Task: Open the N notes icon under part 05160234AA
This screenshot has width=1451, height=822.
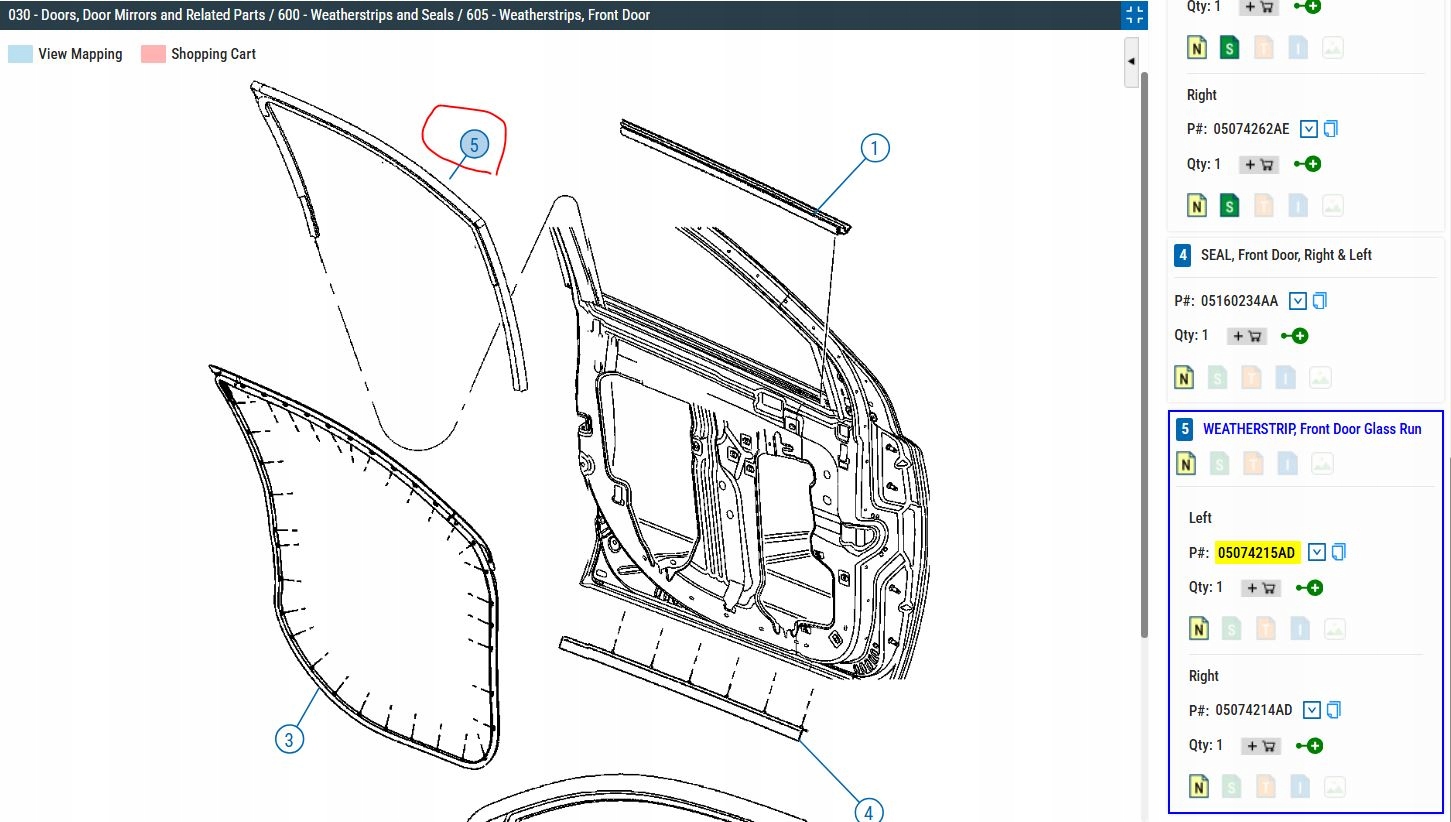Action: click(1184, 378)
